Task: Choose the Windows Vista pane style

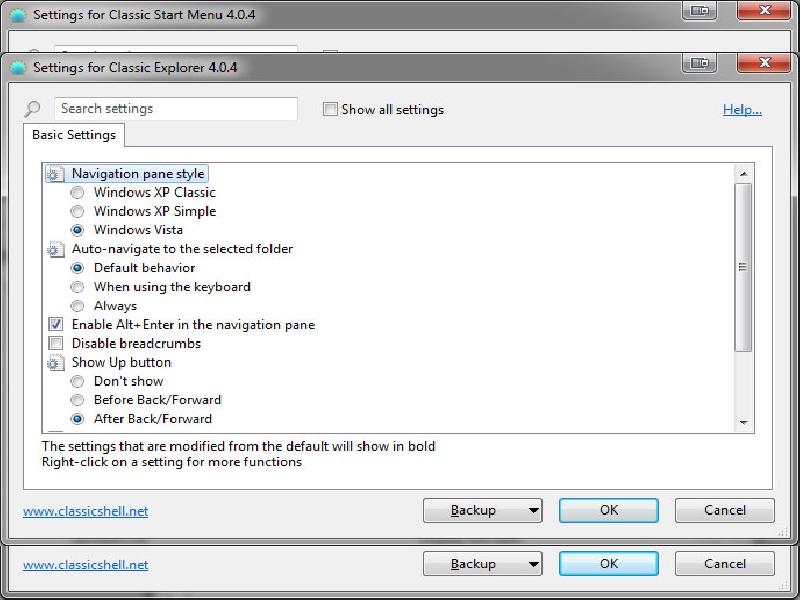Action: point(77,231)
